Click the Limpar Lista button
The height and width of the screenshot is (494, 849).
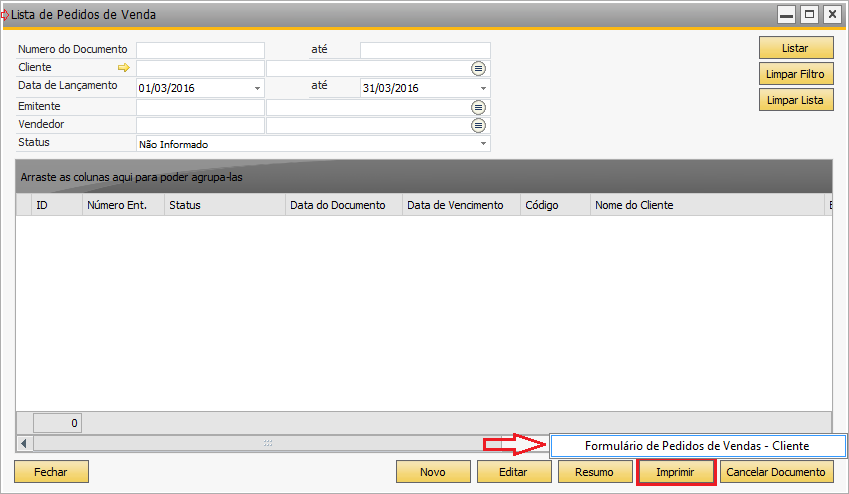796,100
